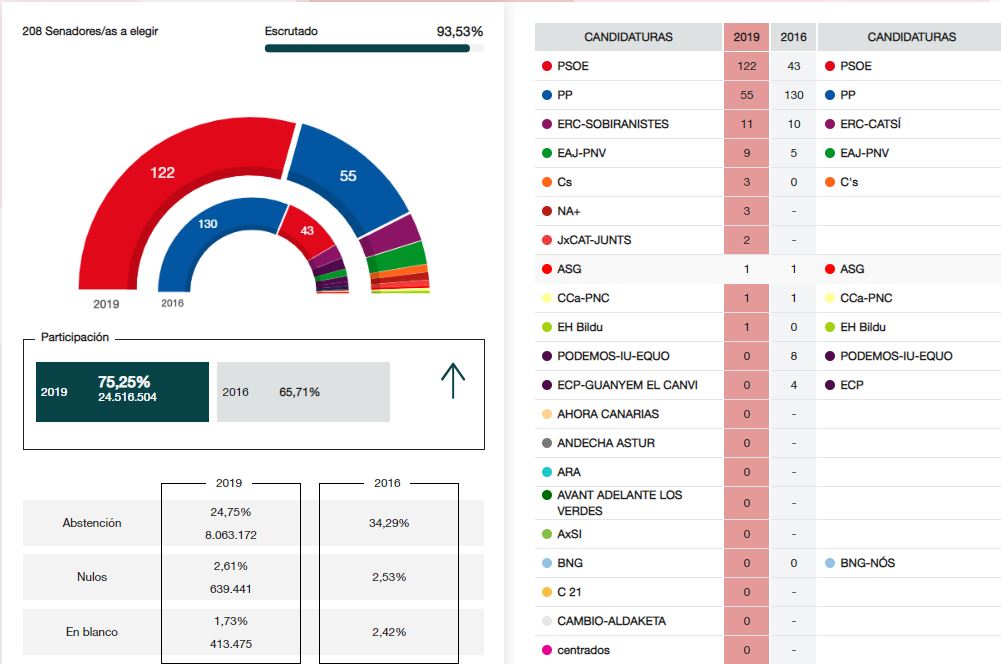The width and height of the screenshot is (1001, 664).
Task: Click the participation up arrow icon
Action: (x=453, y=381)
